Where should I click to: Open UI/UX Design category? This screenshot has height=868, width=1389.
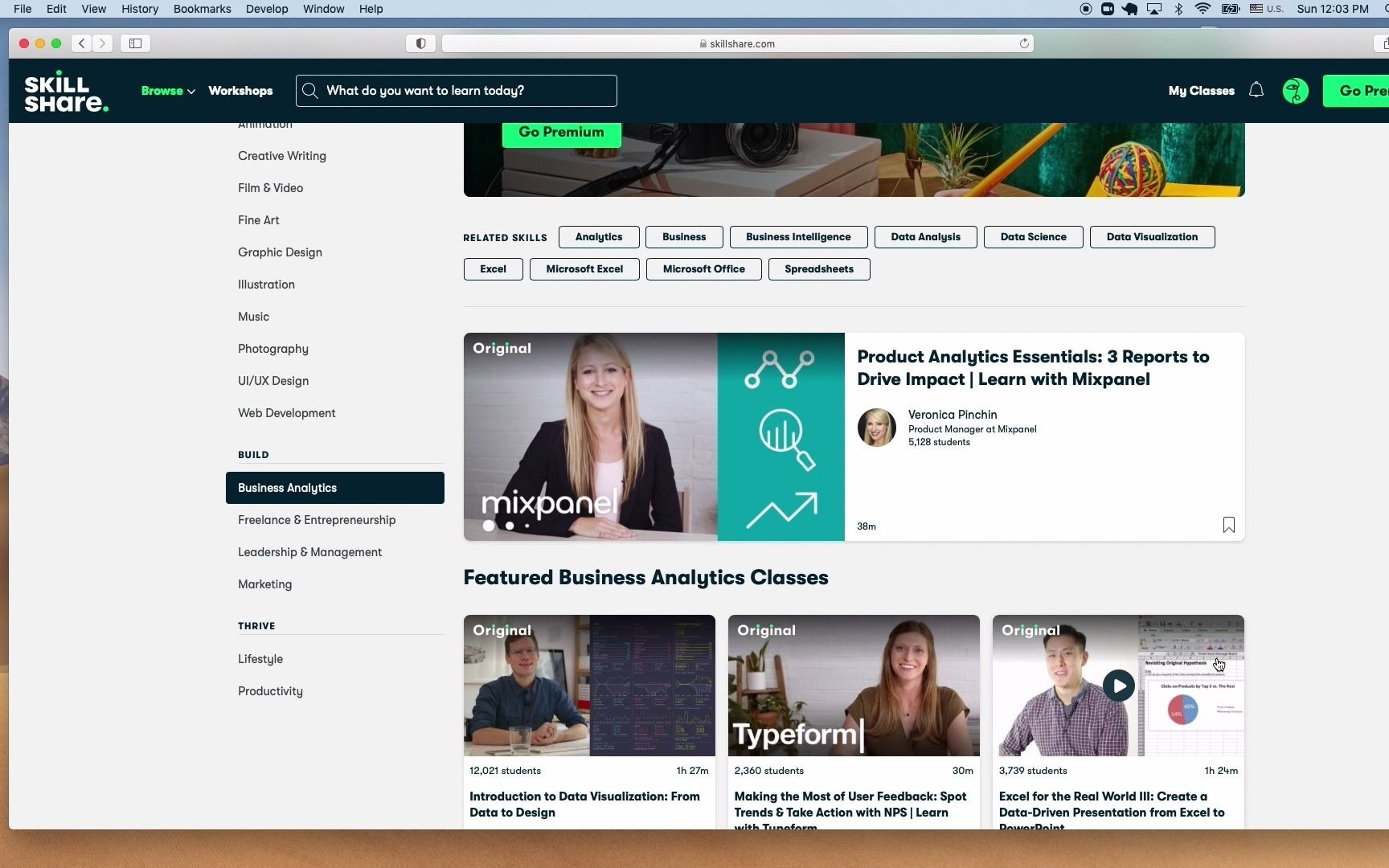[x=273, y=381]
